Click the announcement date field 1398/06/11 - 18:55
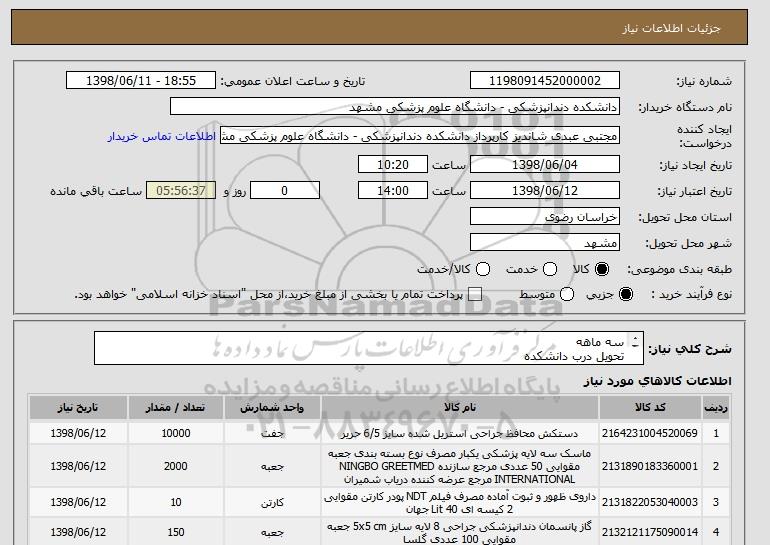This screenshot has height=545, width=770. click(141, 81)
